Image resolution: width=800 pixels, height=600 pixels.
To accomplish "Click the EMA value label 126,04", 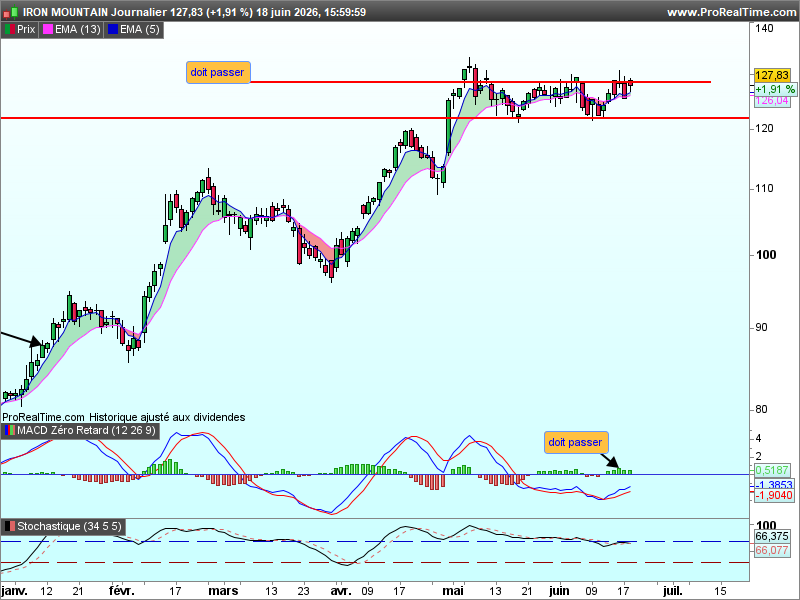I will [x=772, y=101].
